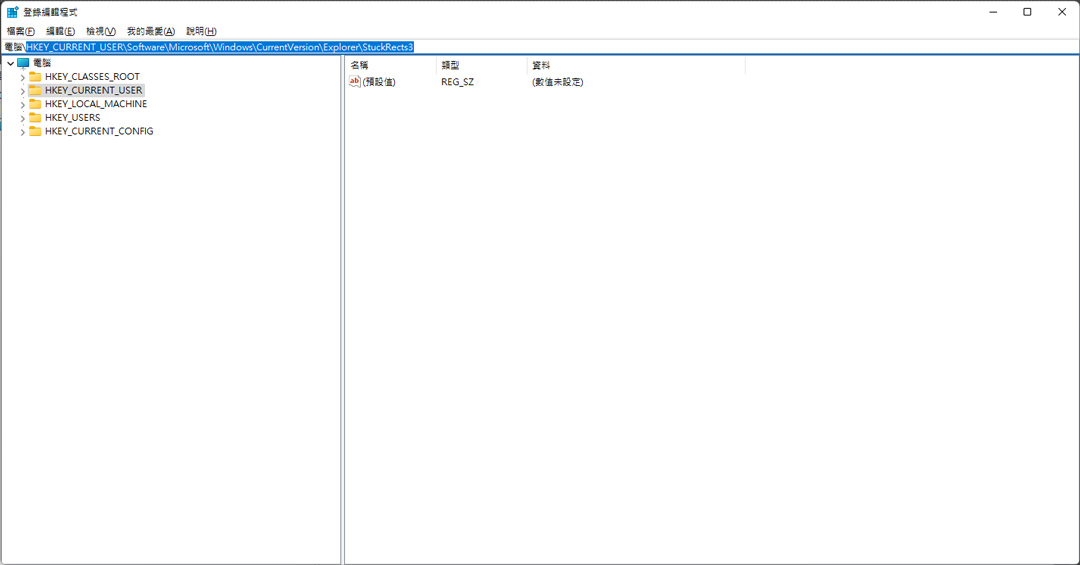Click the Registry Editor app icon in title bar
The height and width of the screenshot is (565, 1080).
(12, 12)
